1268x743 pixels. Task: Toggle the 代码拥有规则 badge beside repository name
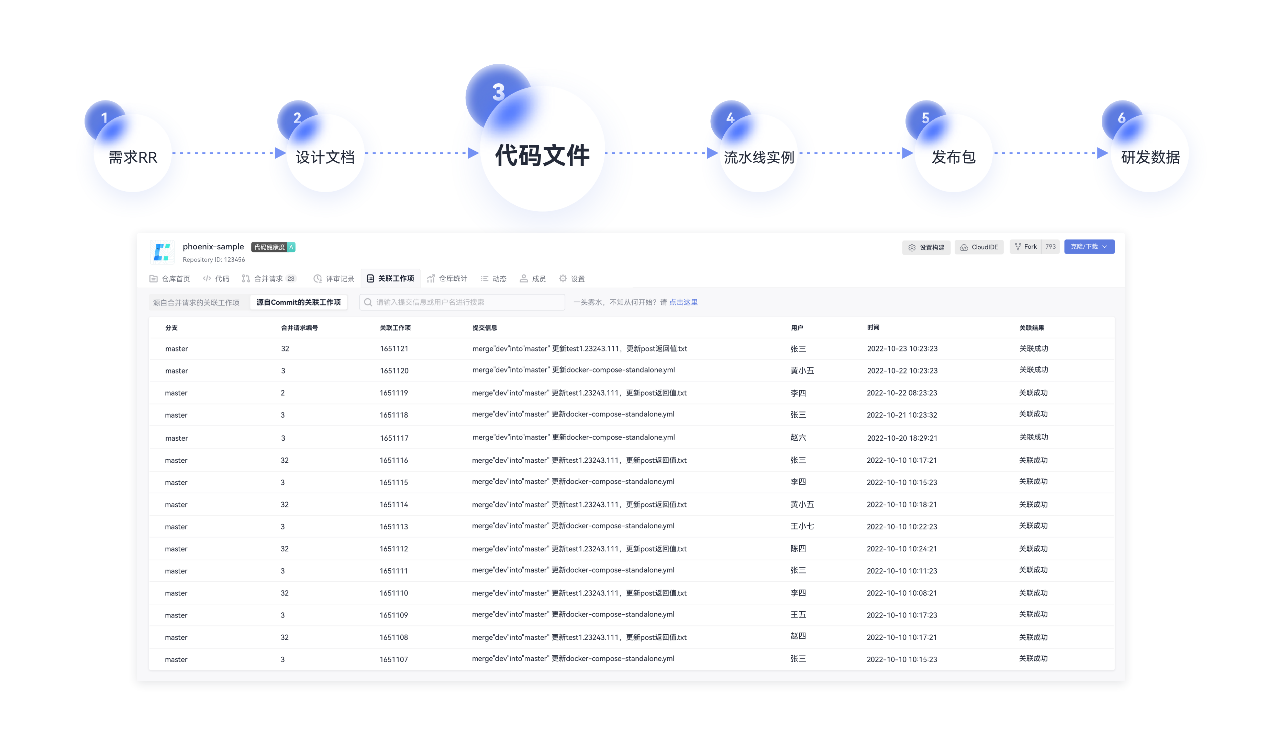click(272, 247)
